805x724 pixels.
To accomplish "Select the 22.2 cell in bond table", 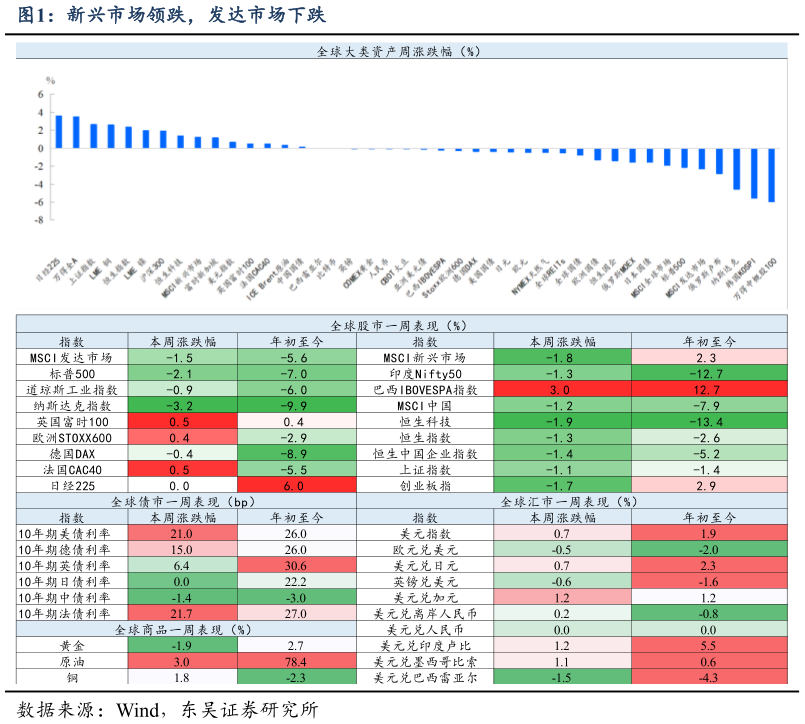I will coord(295,581).
